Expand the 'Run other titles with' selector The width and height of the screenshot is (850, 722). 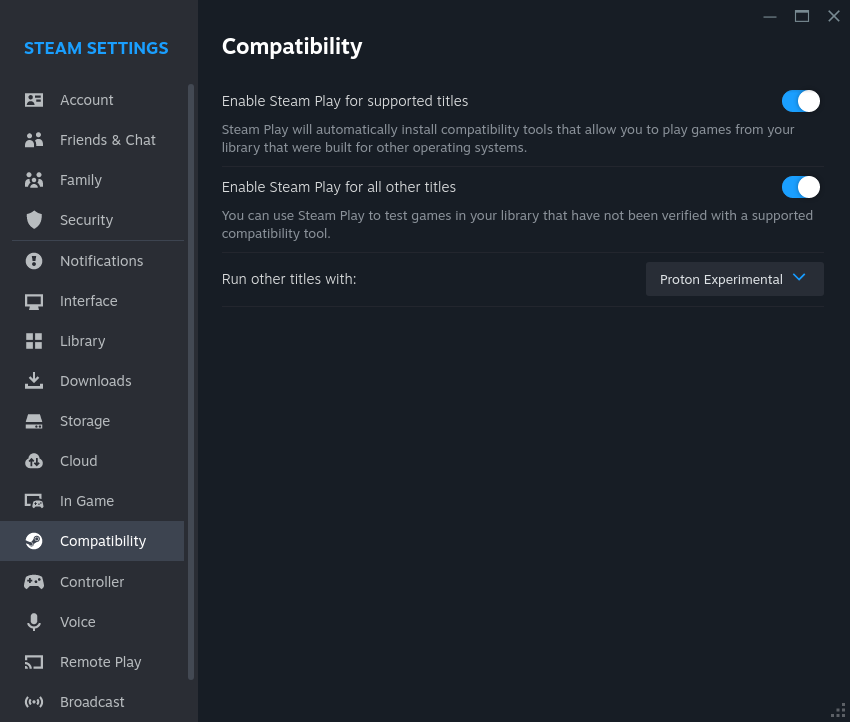(x=734, y=279)
